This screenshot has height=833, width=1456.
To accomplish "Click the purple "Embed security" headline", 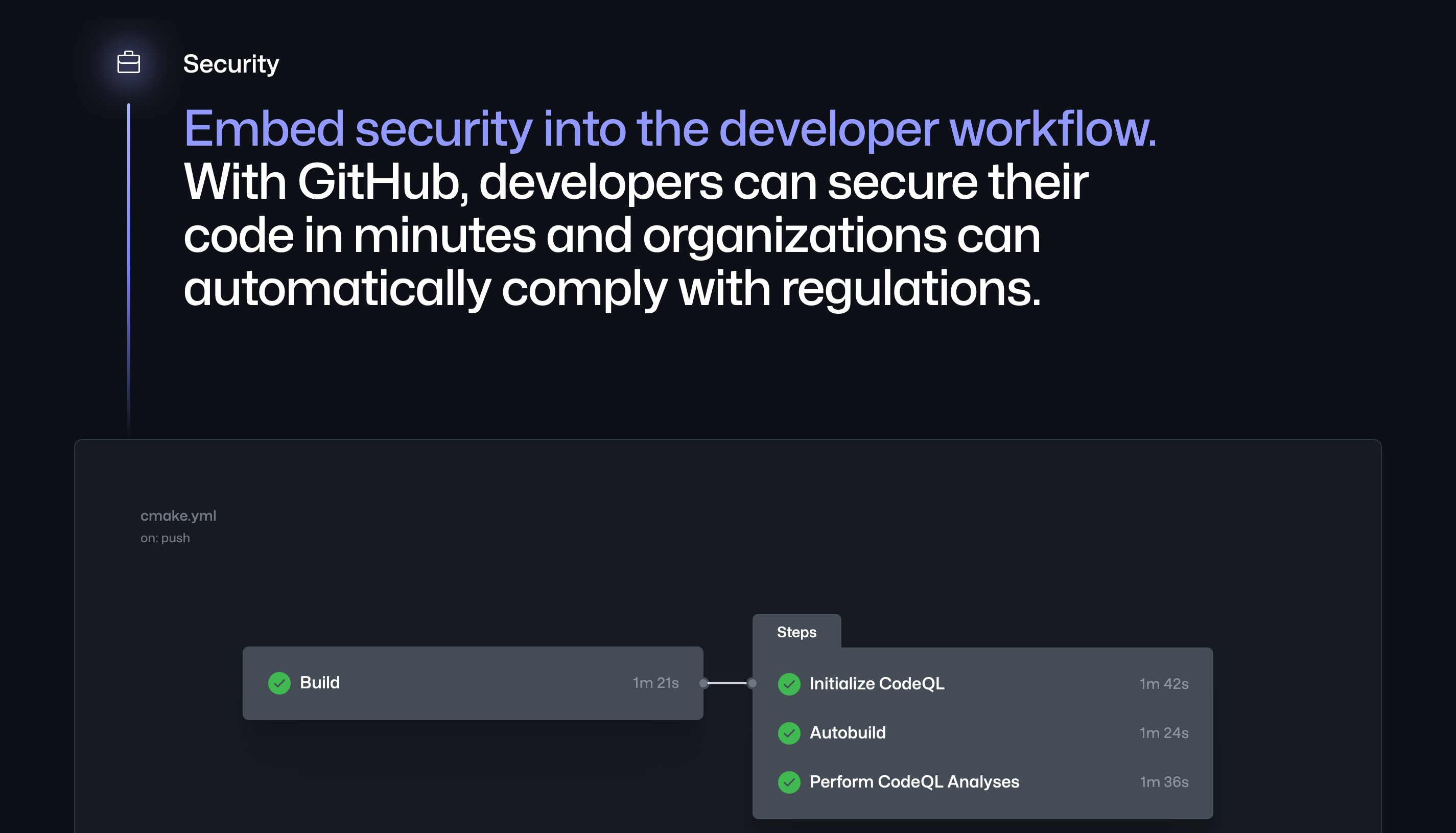I will (669, 129).
